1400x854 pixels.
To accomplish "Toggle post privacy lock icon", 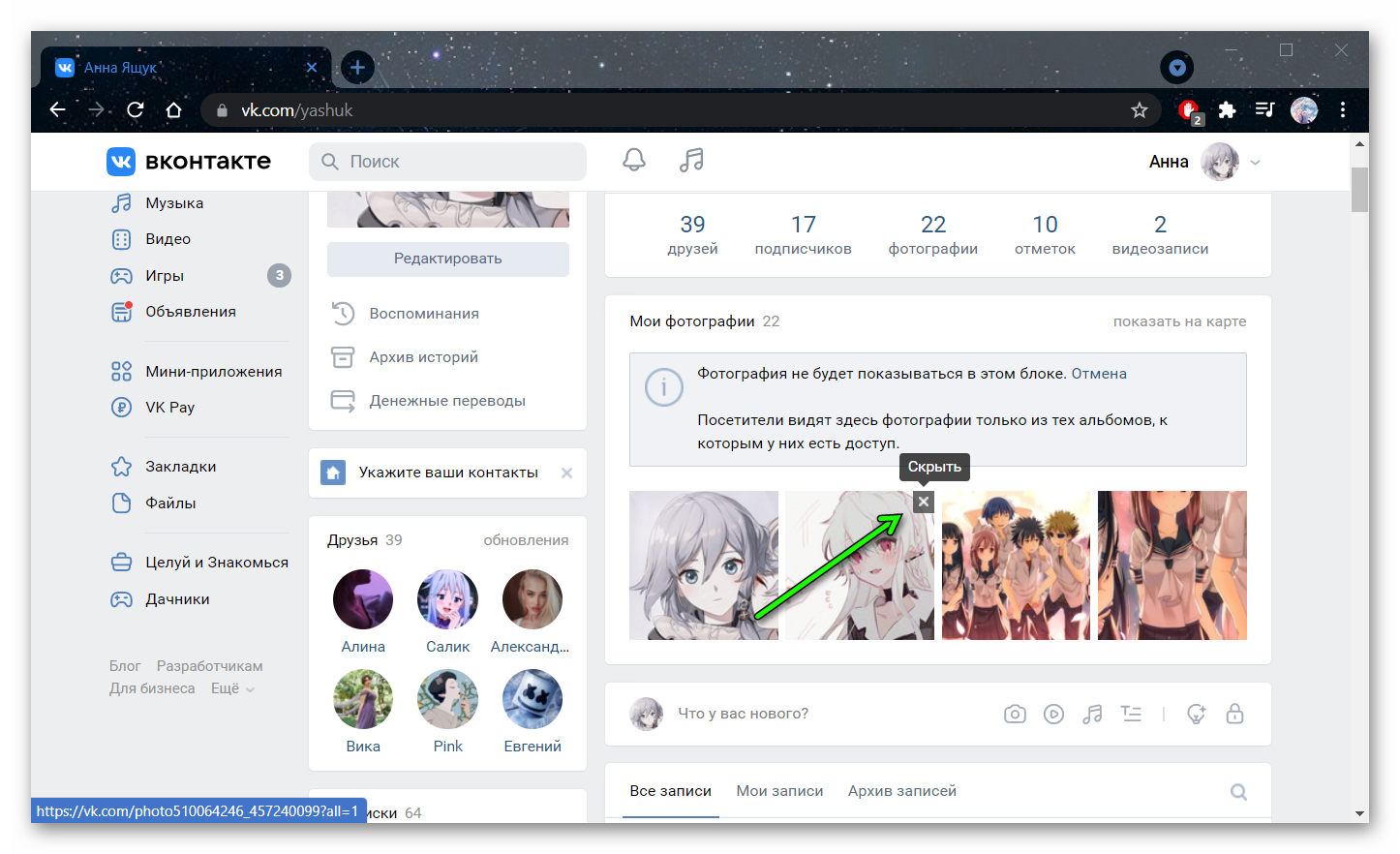I will 1234,715.
